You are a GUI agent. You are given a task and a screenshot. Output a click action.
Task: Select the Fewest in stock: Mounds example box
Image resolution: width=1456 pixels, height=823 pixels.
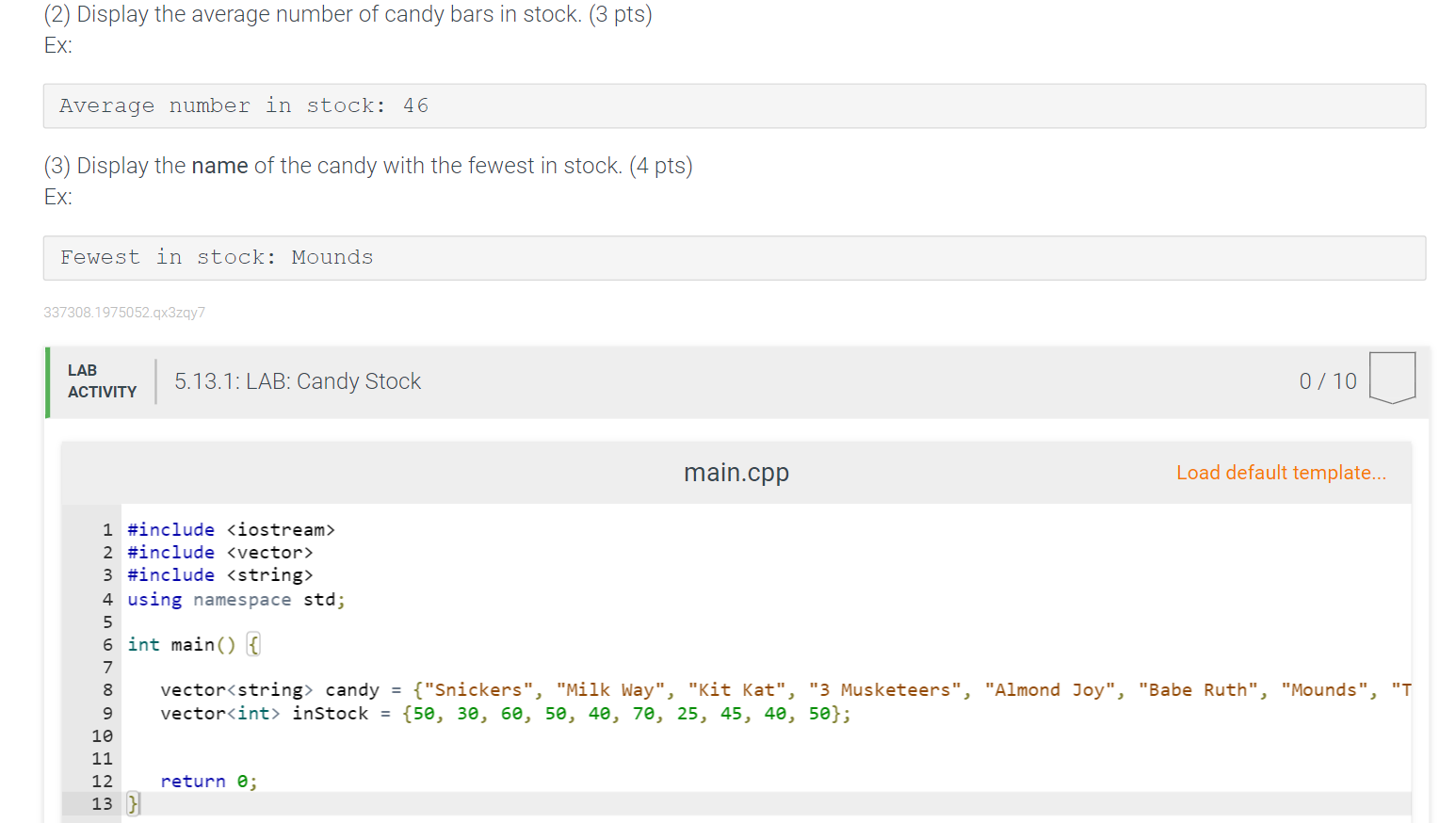(x=217, y=256)
